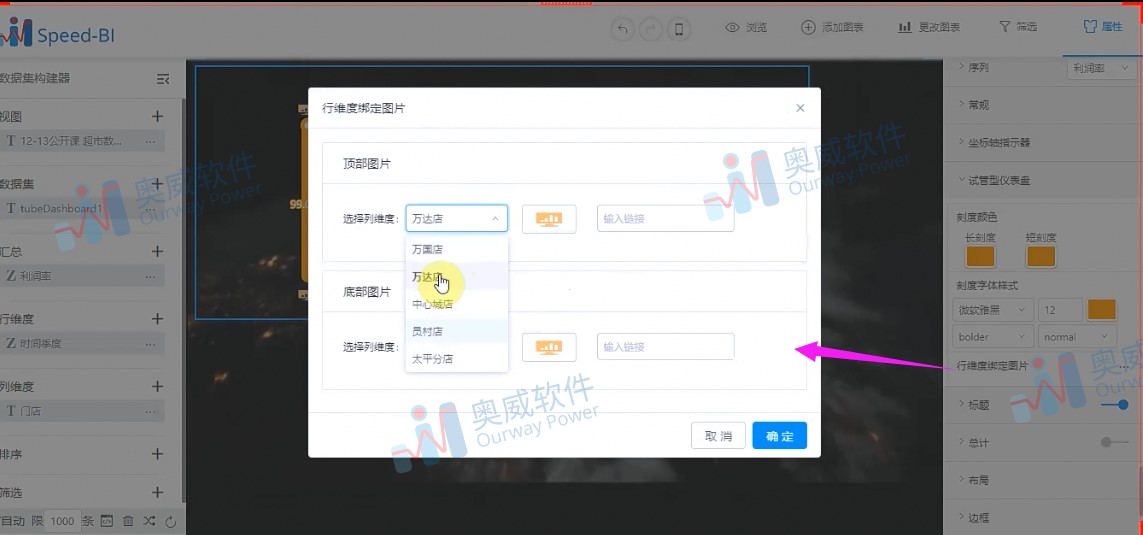
Task: Open the 筛选 filter toolbar item
Action: click(1018, 27)
